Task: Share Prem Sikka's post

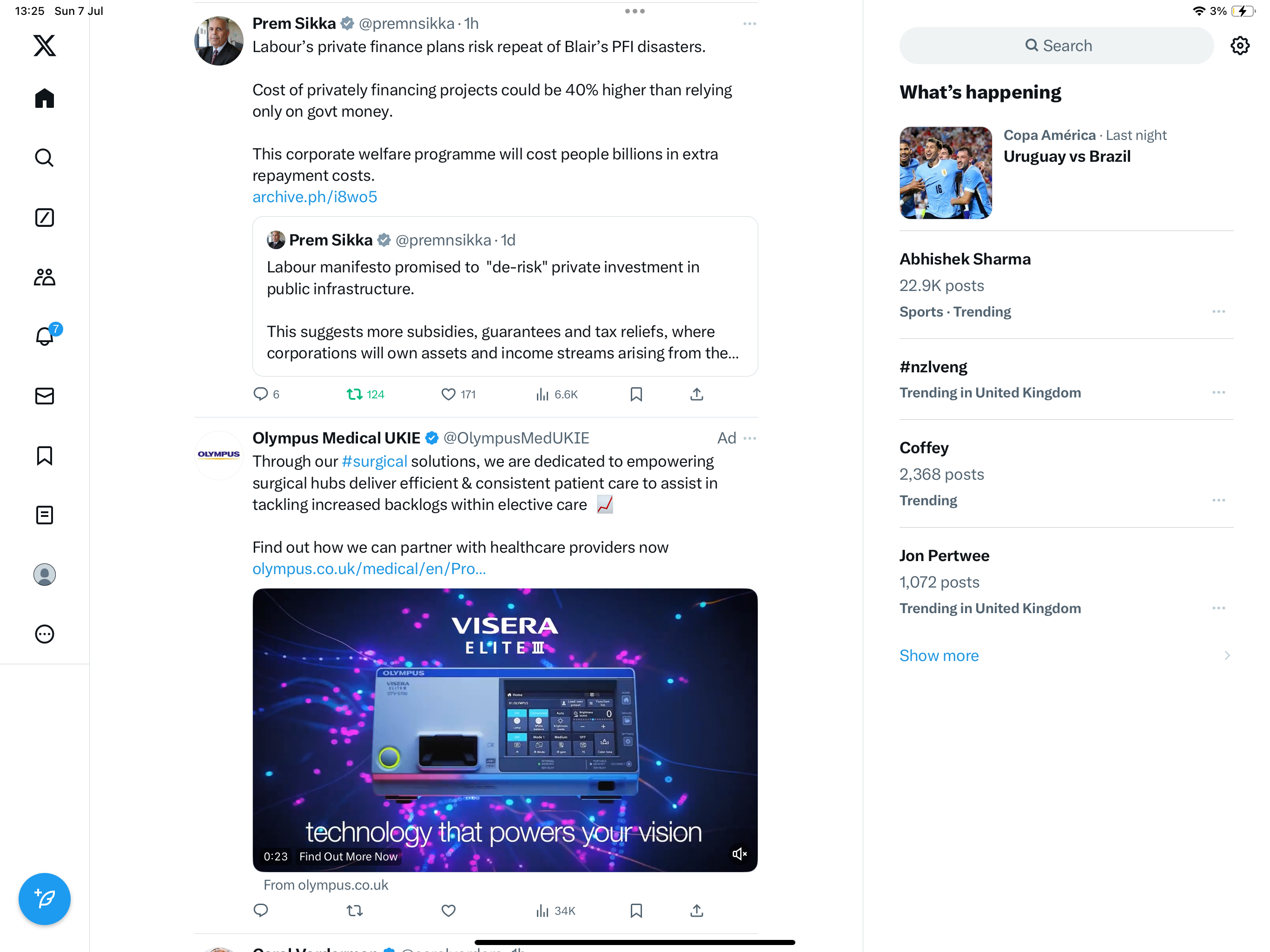Action: (696, 395)
